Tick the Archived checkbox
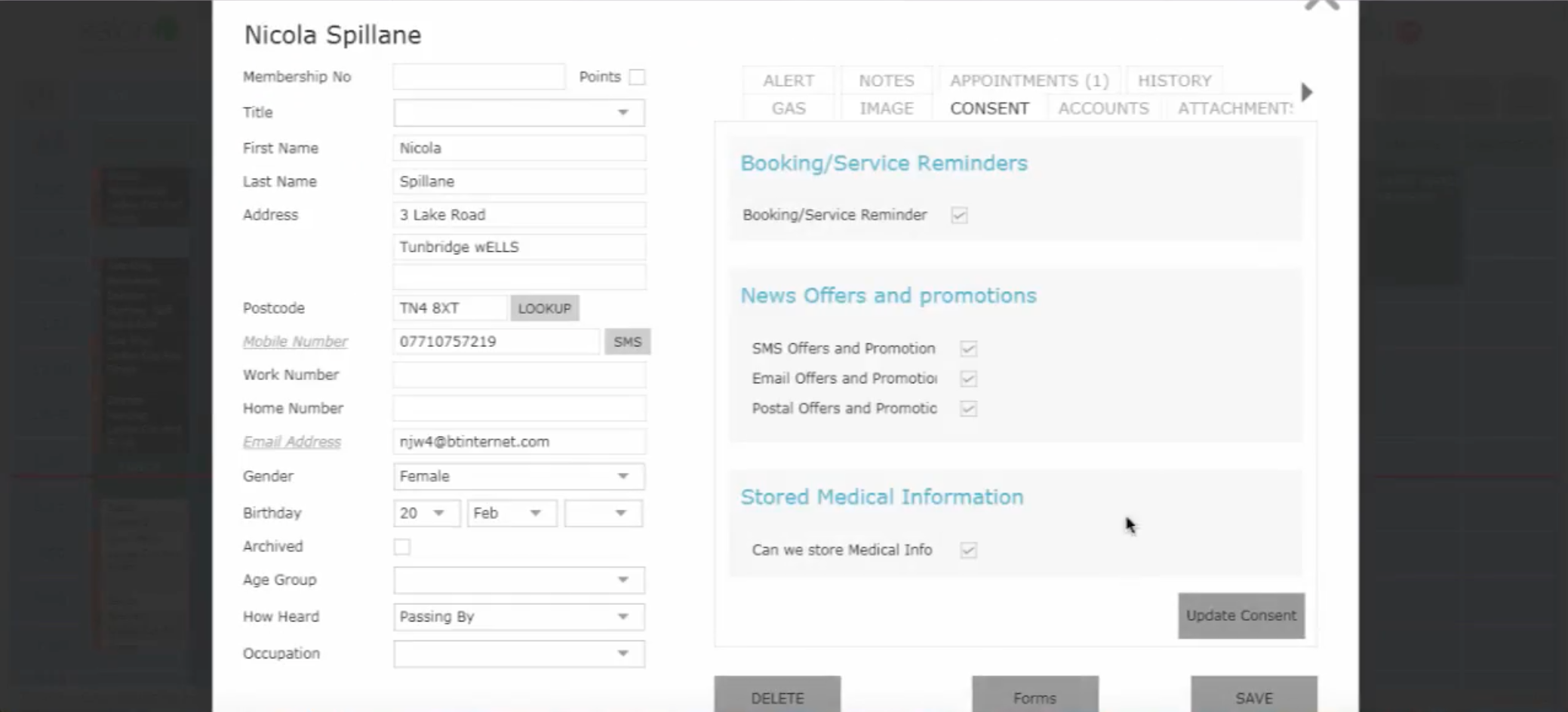 (x=402, y=547)
